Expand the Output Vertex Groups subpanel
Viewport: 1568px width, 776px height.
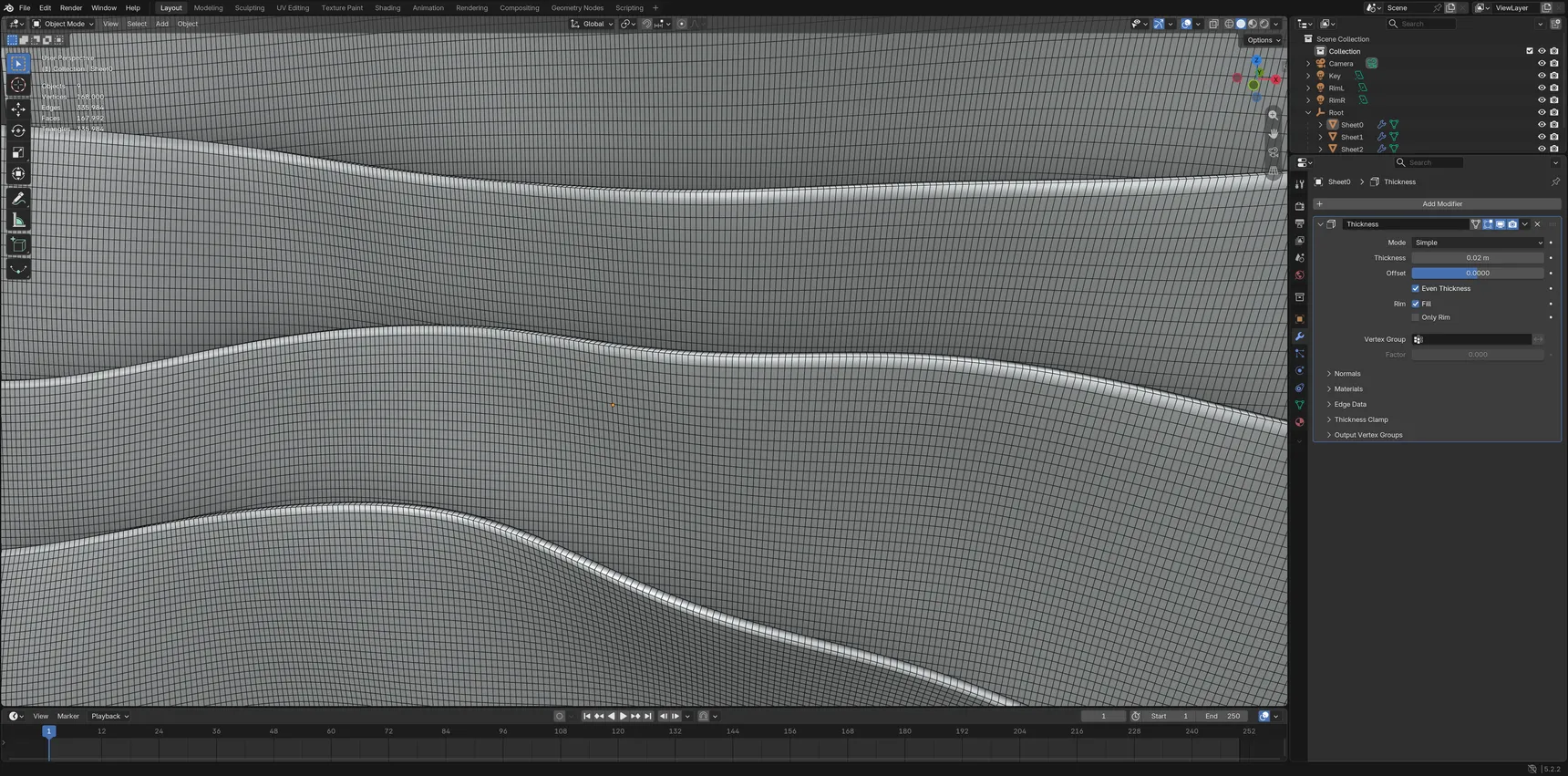[x=1367, y=436]
